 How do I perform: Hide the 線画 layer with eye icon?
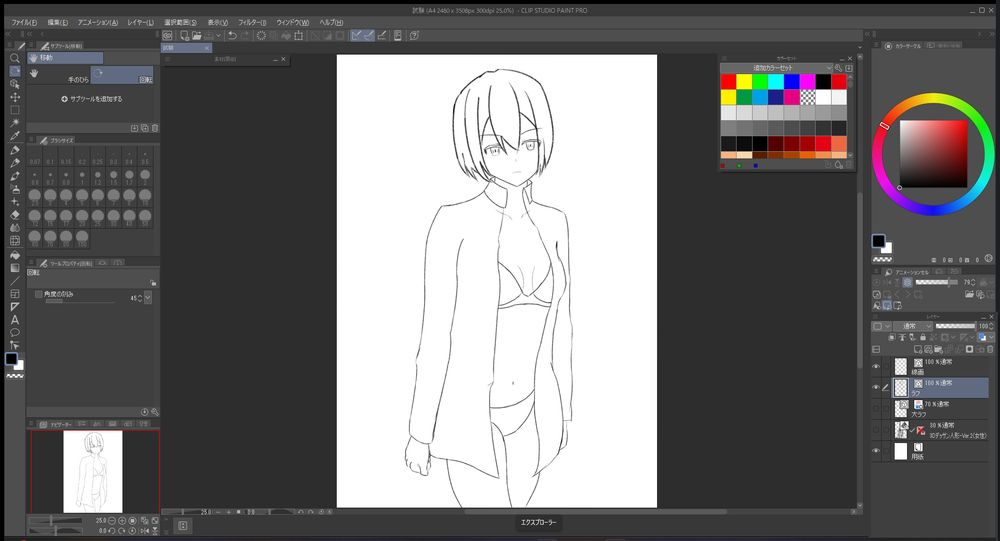[876, 367]
